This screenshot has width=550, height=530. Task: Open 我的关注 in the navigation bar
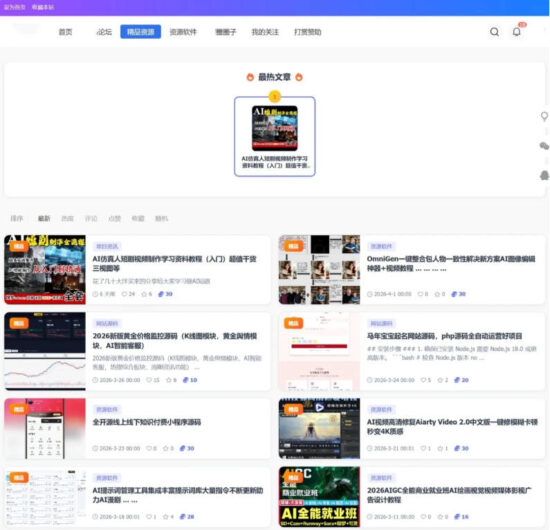(265, 32)
